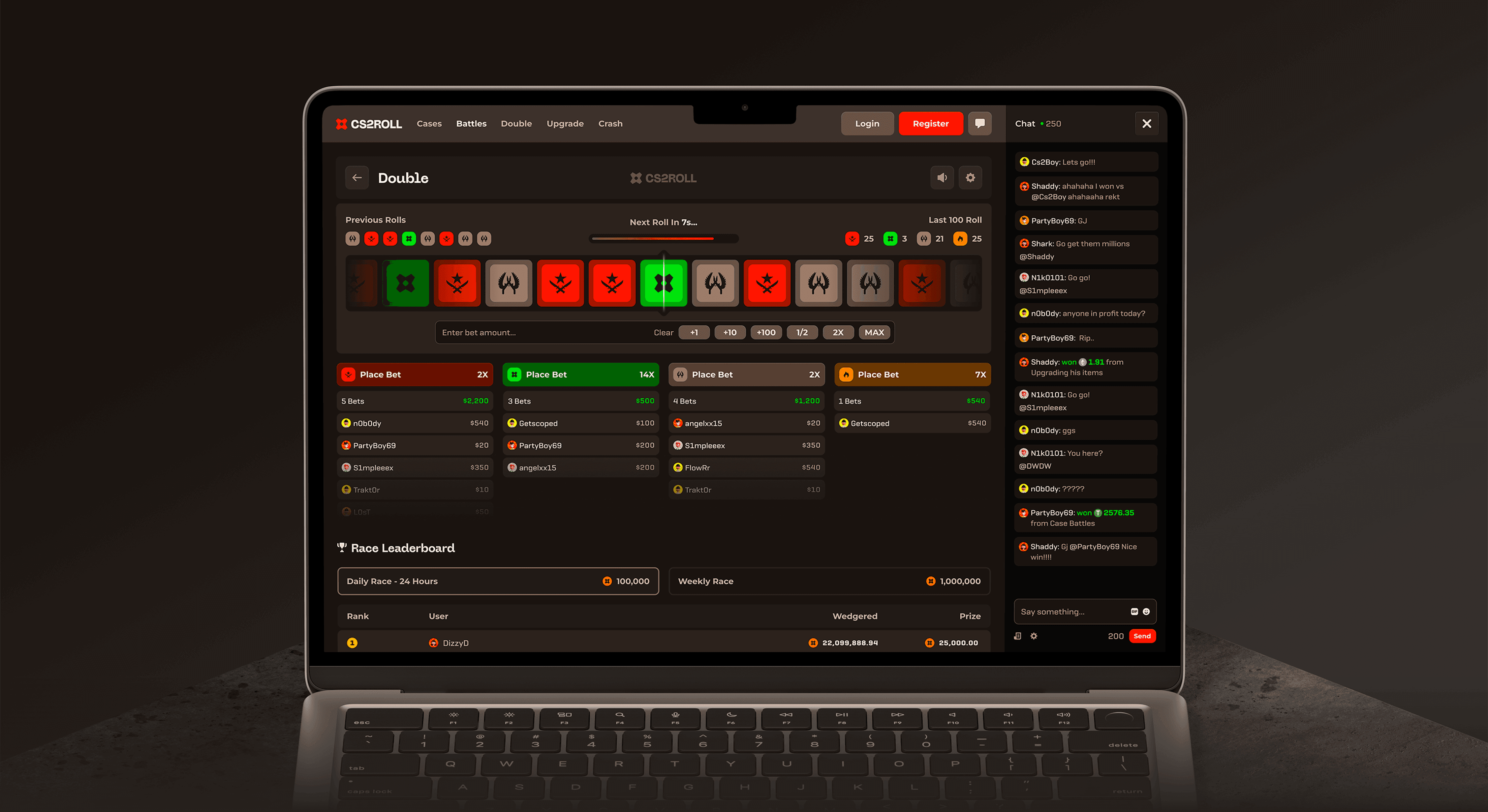Add +100 to the bet

(x=766, y=333)
